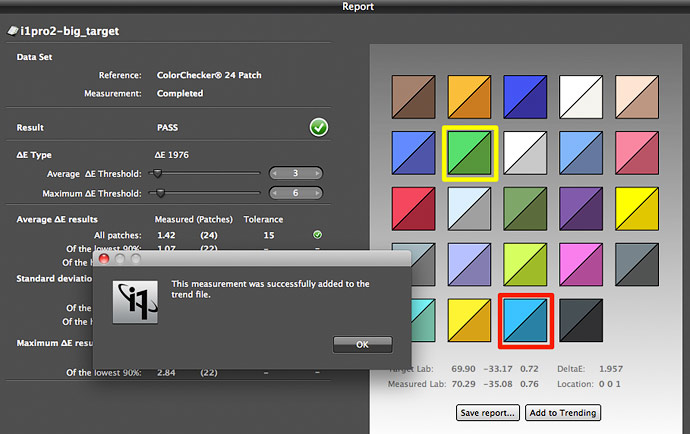Select the cyan patch outlined in red

(x=526, y=321)
